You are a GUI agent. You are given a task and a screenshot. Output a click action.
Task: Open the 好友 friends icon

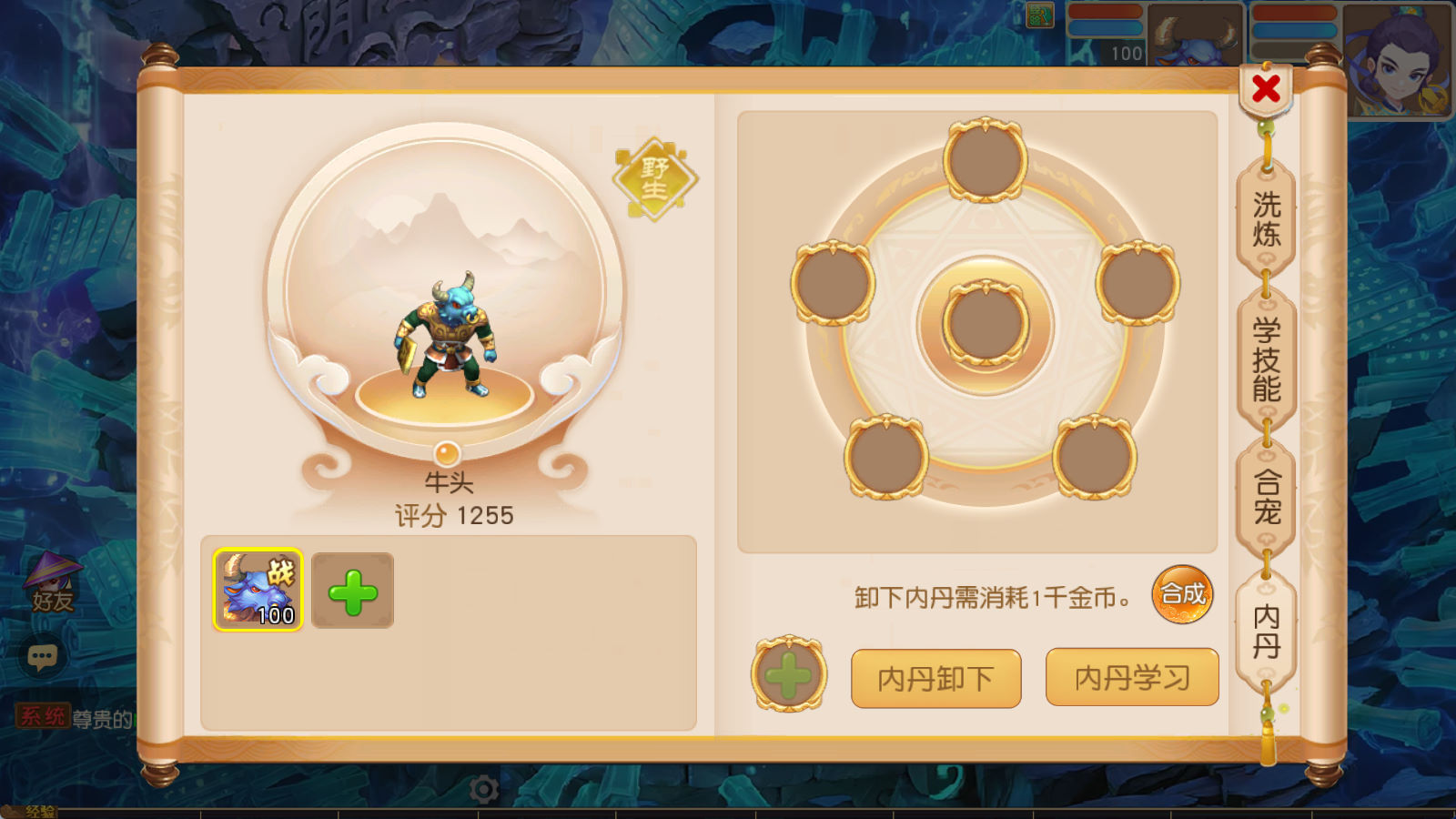[52, 582]
